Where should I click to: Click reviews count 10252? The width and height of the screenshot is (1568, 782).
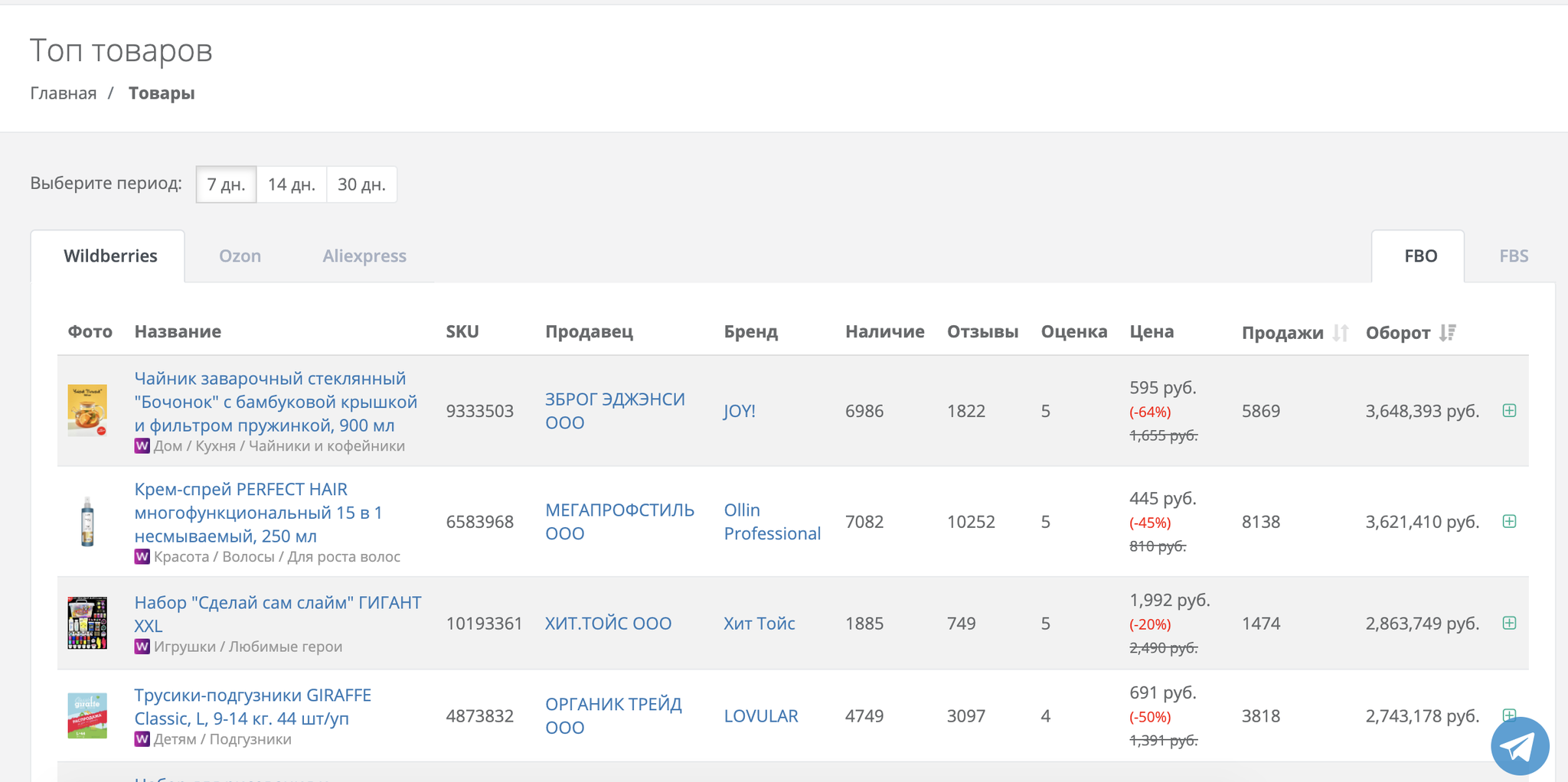coord(971,522)
